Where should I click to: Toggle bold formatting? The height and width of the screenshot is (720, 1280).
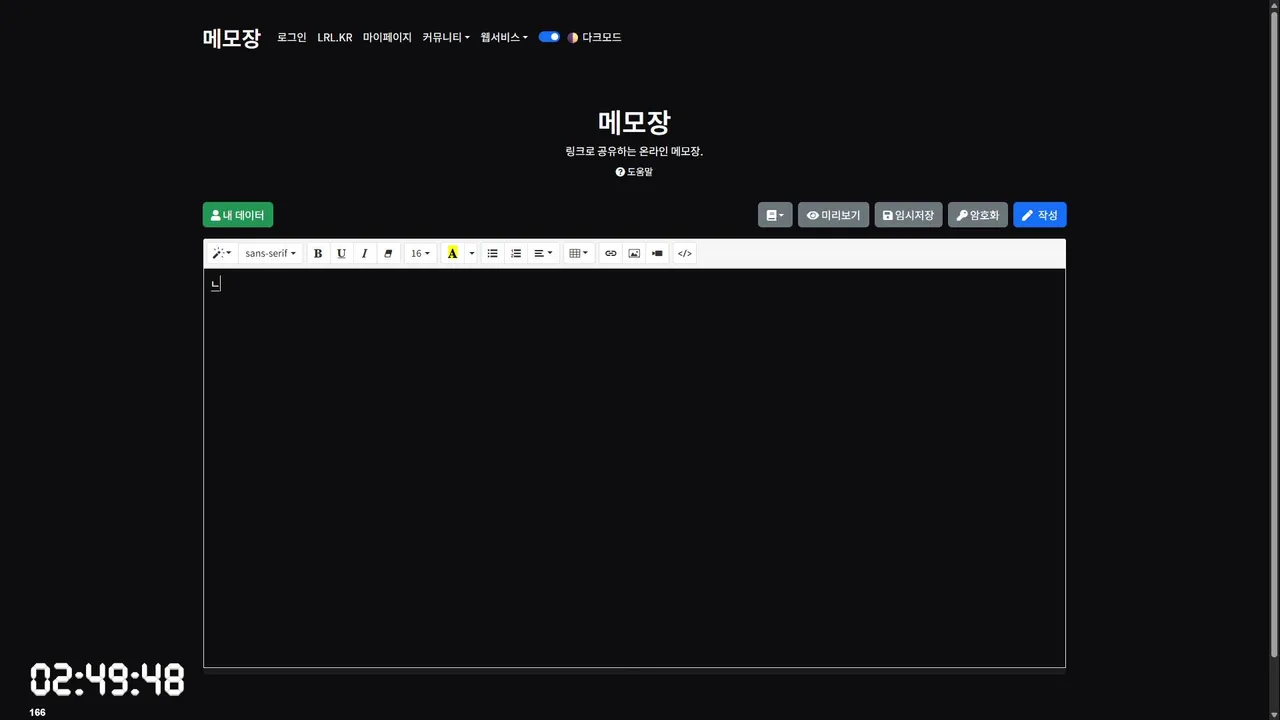(318, 254)
